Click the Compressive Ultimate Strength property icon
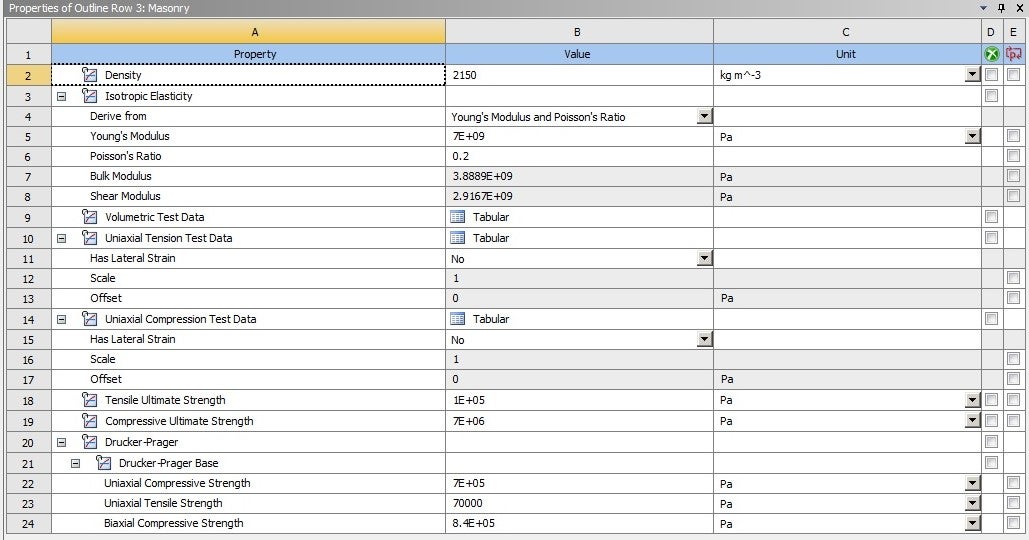 pos(89,421)
